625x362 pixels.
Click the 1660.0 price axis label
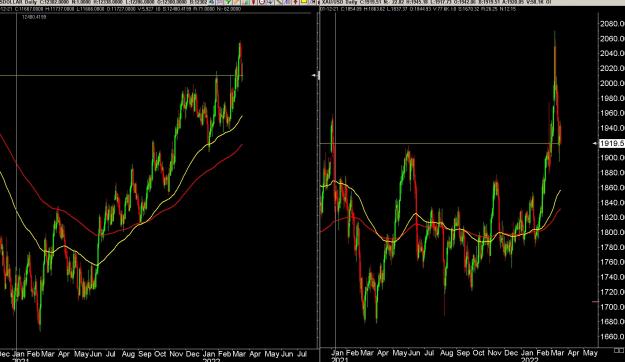click(612, 336)
